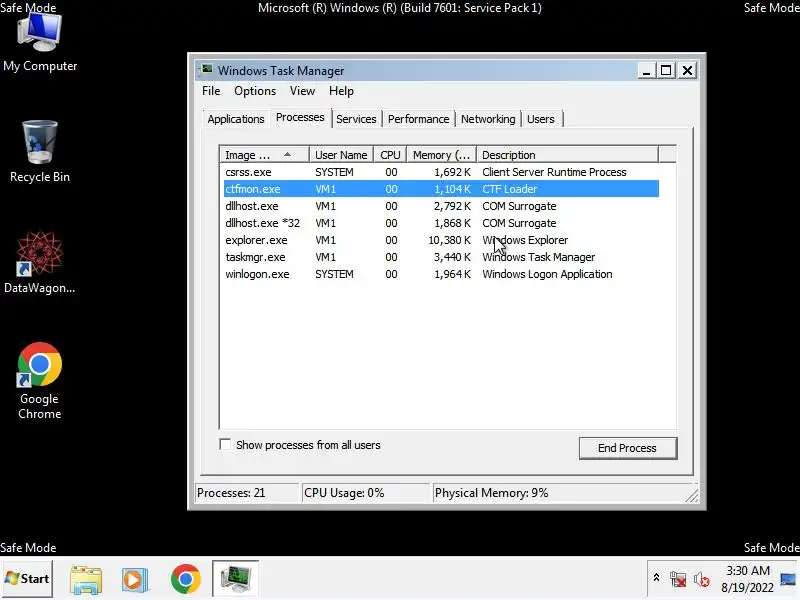This screenshot has height=600, width=800.
Task: Sort by the Memory column header
Action: pyautogui.click(x=441, y=155)
